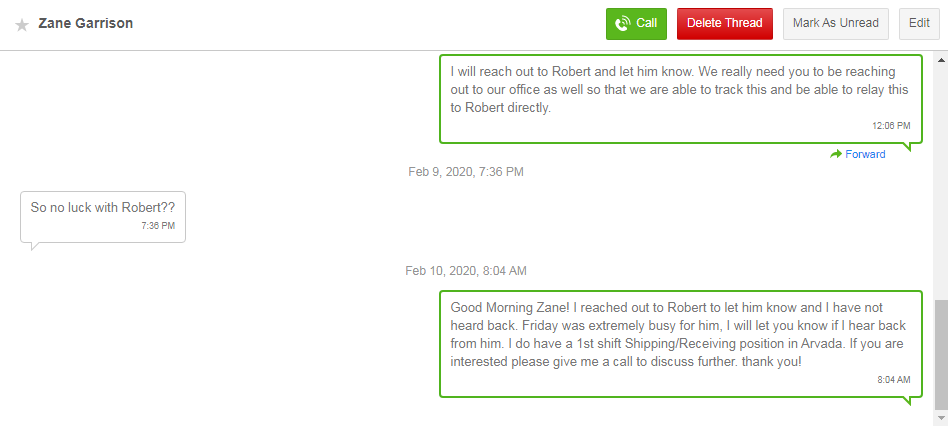The height and width of the screenshot is (426, 948).
Task: Click the phone icon on the Call button
Action: pyautogui.click(x=622, y=23)
